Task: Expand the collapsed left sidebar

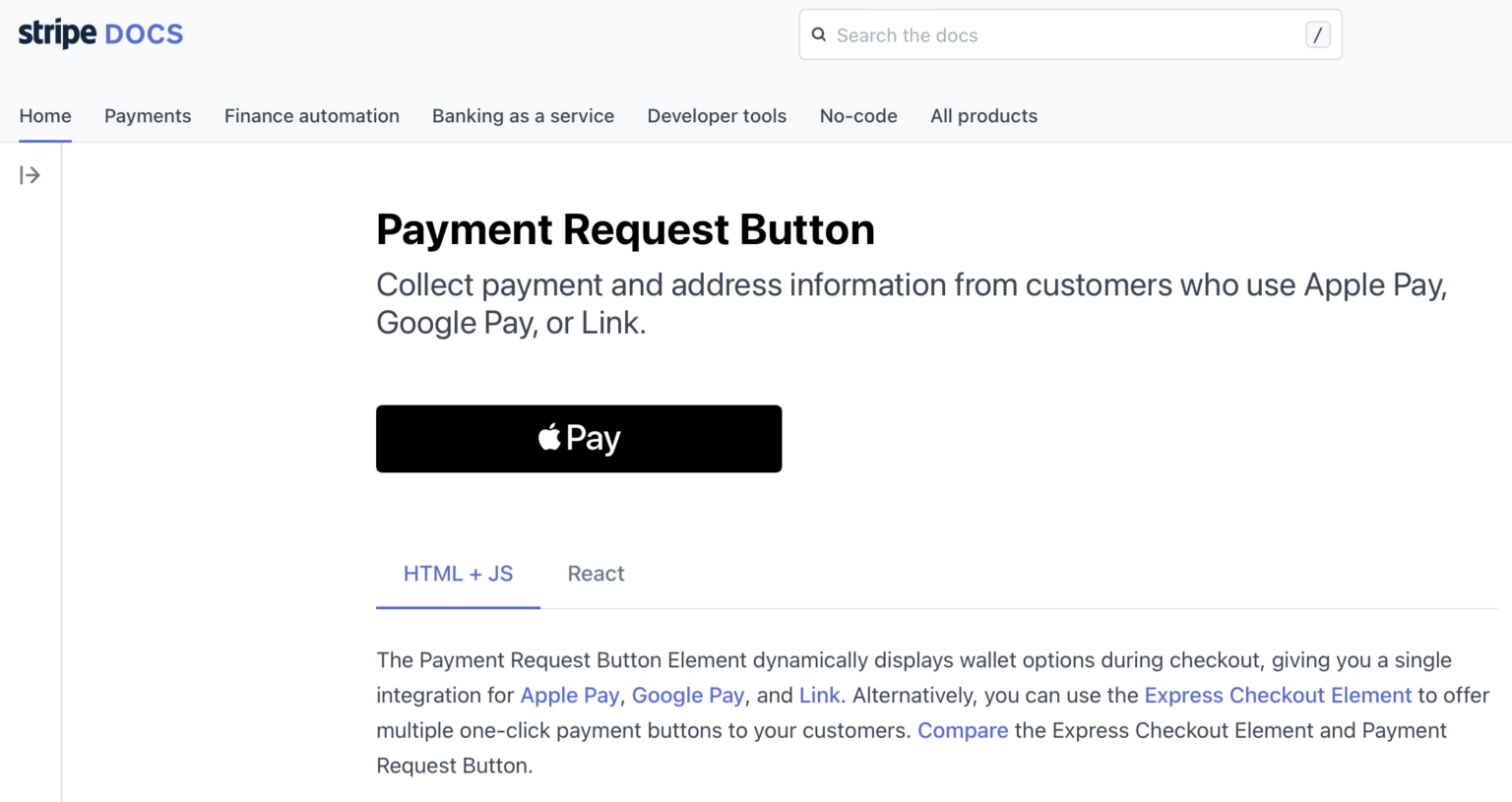Action: (x=31, y=174)
